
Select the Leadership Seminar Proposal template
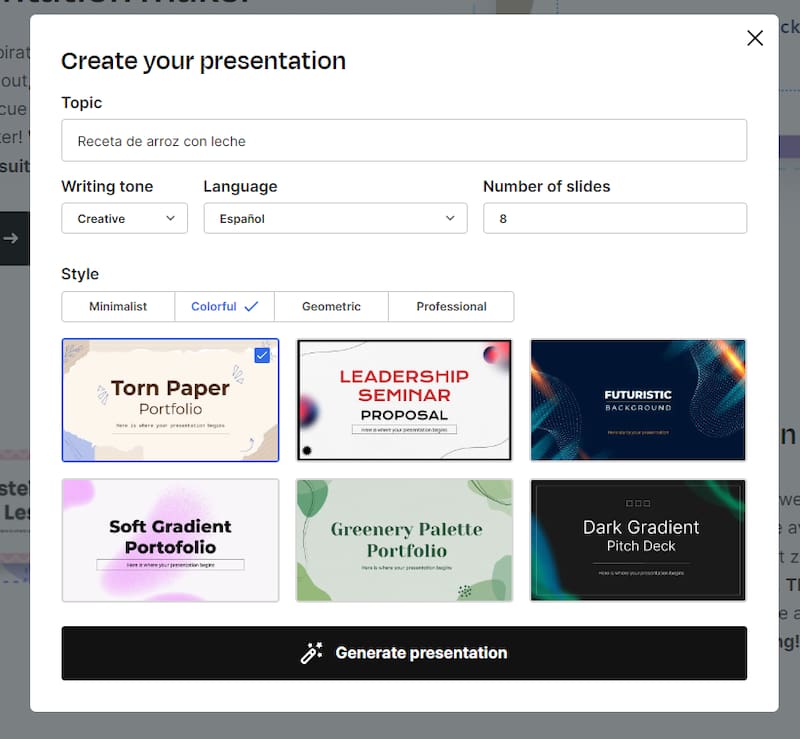(404, 400)
